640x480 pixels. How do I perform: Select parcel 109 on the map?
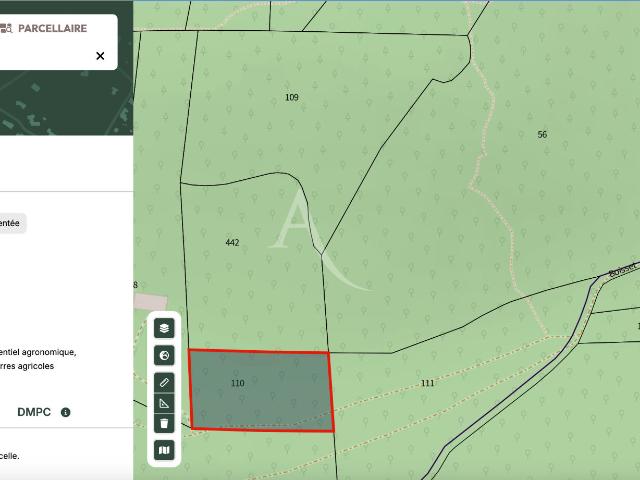coord(291,97)
